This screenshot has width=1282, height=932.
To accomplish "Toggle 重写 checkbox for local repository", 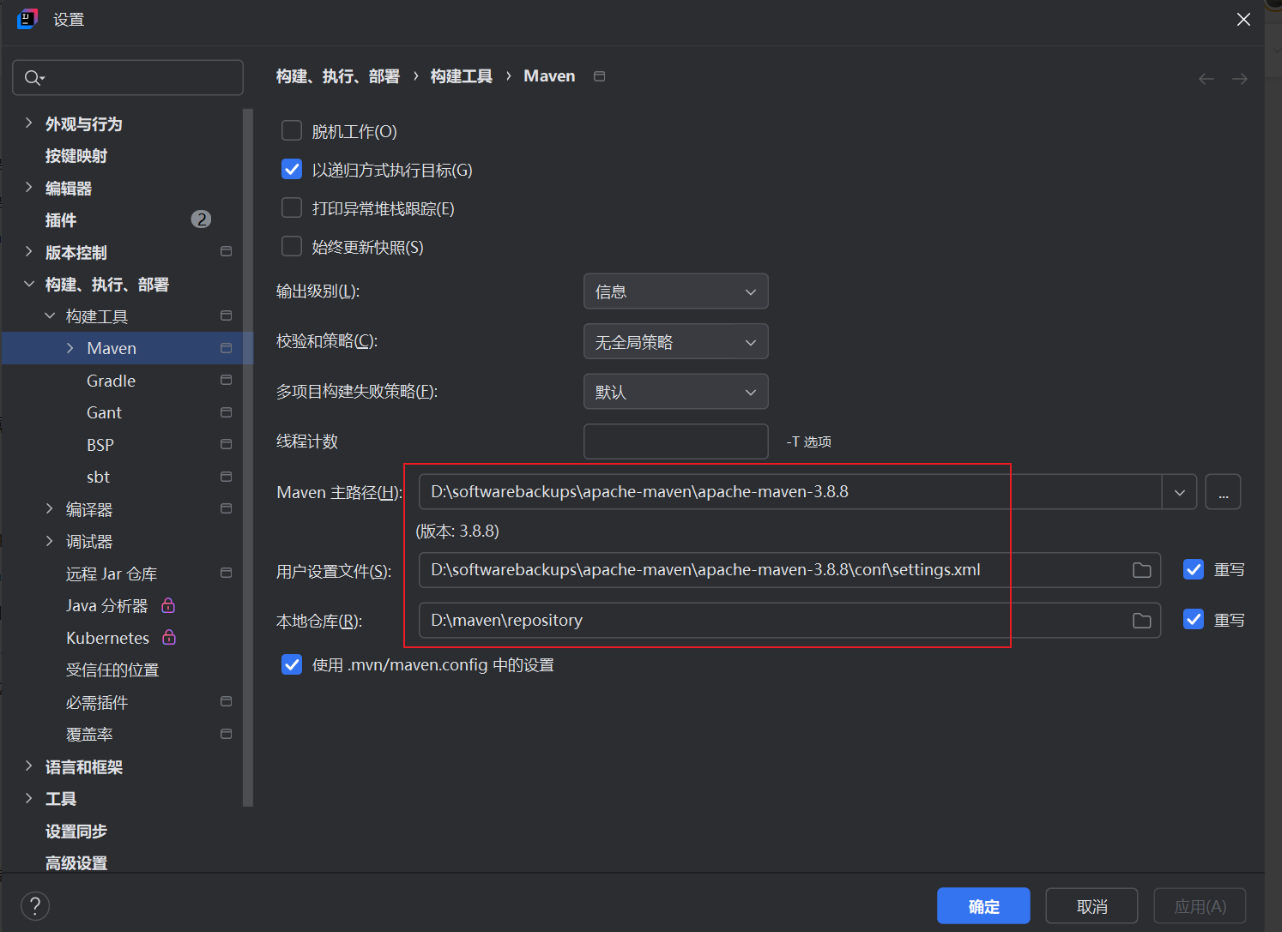I will 1193,619.
